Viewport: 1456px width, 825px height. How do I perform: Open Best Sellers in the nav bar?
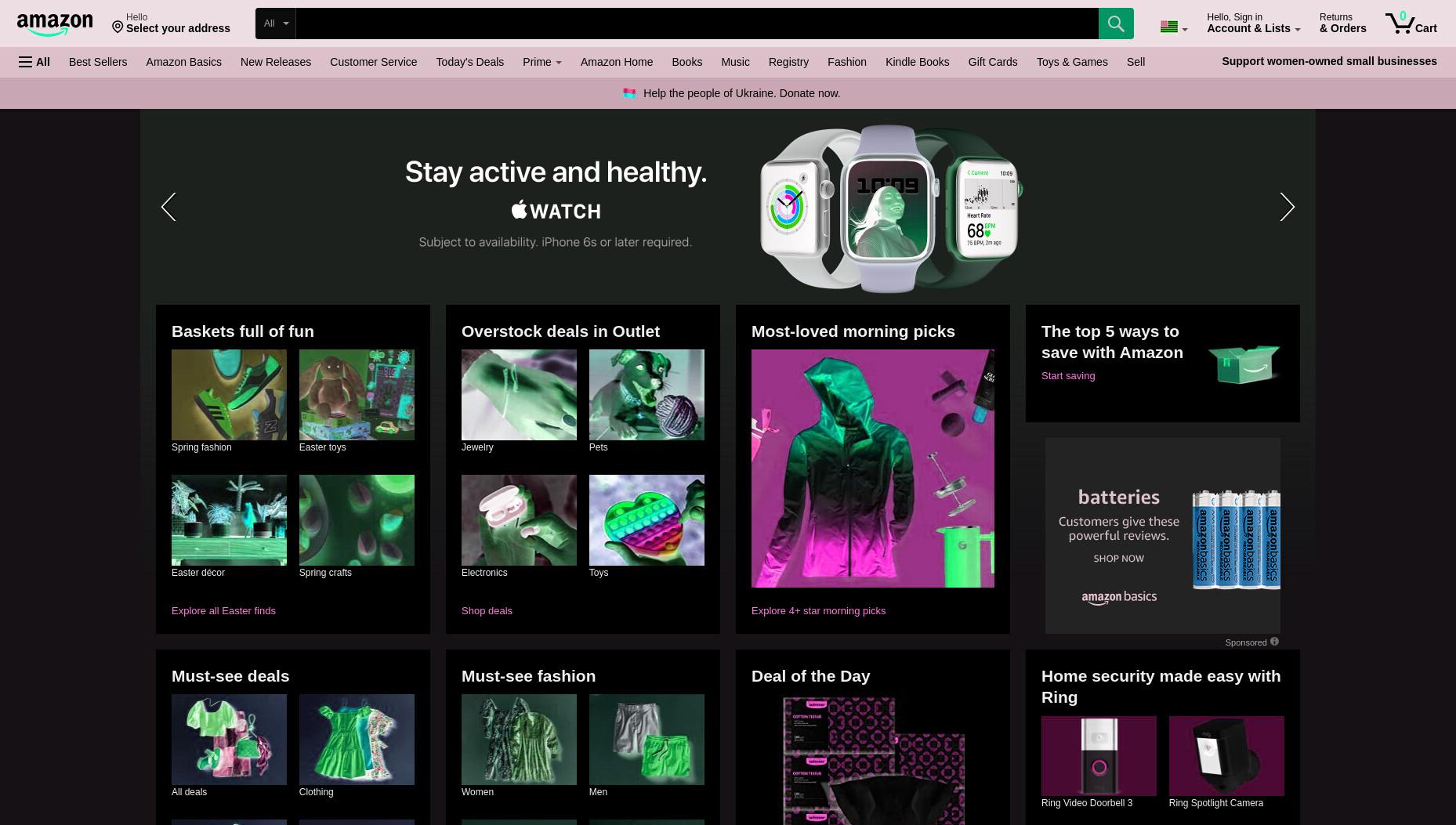98,62
